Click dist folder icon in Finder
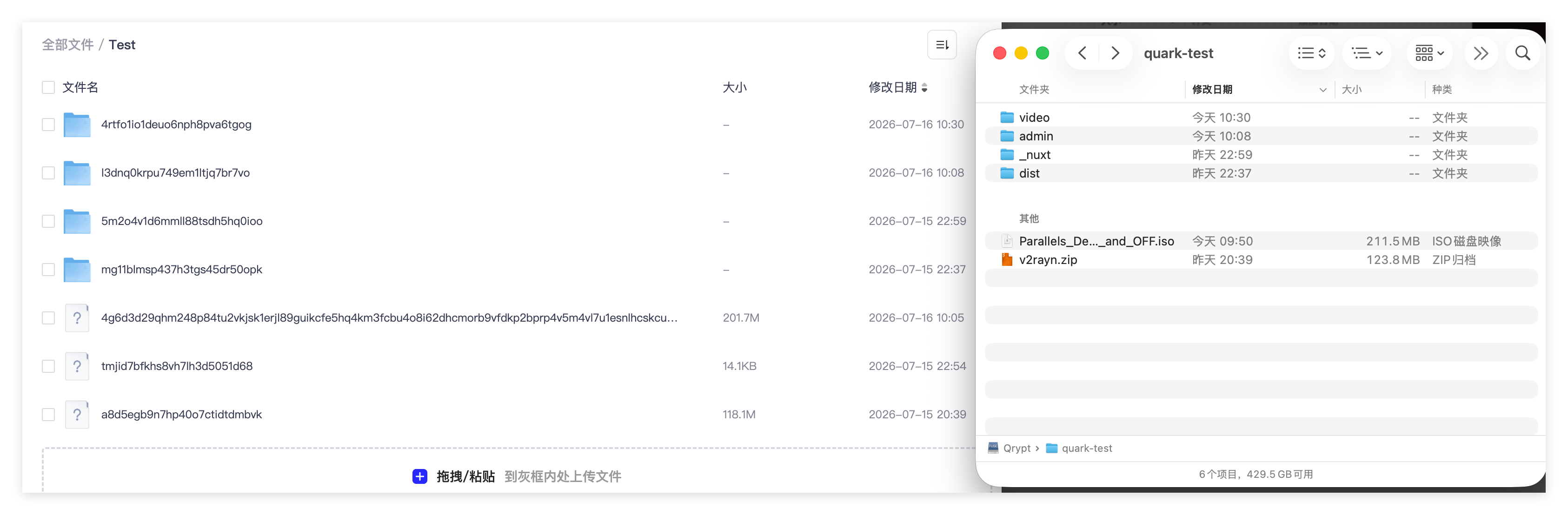This screenshot has width=1568, height=515. [x=1007, y=173]
